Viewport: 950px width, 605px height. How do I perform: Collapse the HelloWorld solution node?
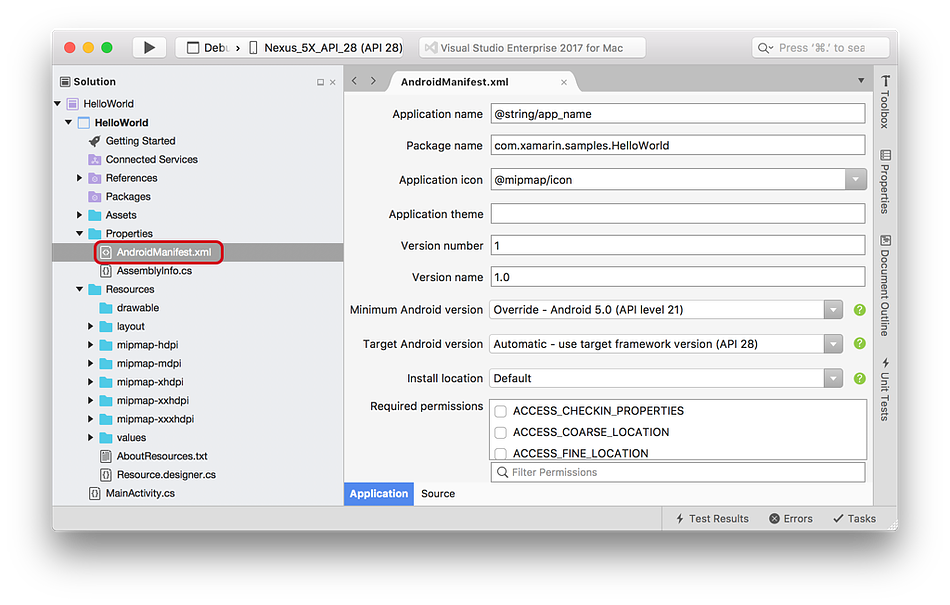pos(58,104)
